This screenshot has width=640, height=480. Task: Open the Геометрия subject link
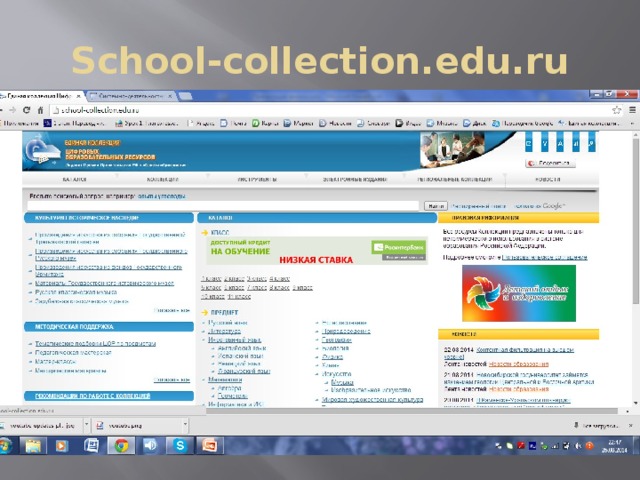click(233, 396)
